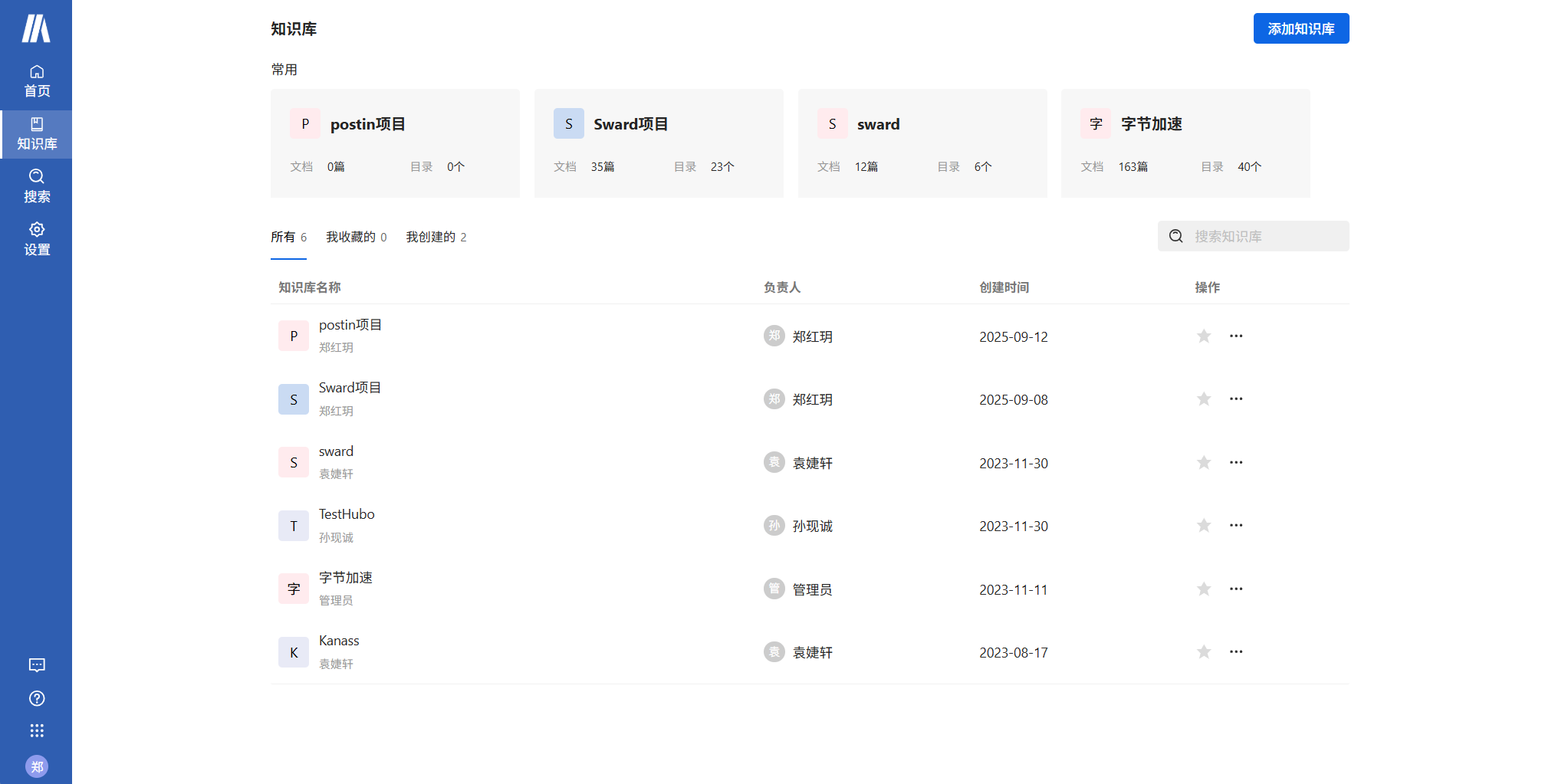Switch to 所有 tab
Image resolution: width=1542 pixels, height=784 pixels.
point(288,238)
